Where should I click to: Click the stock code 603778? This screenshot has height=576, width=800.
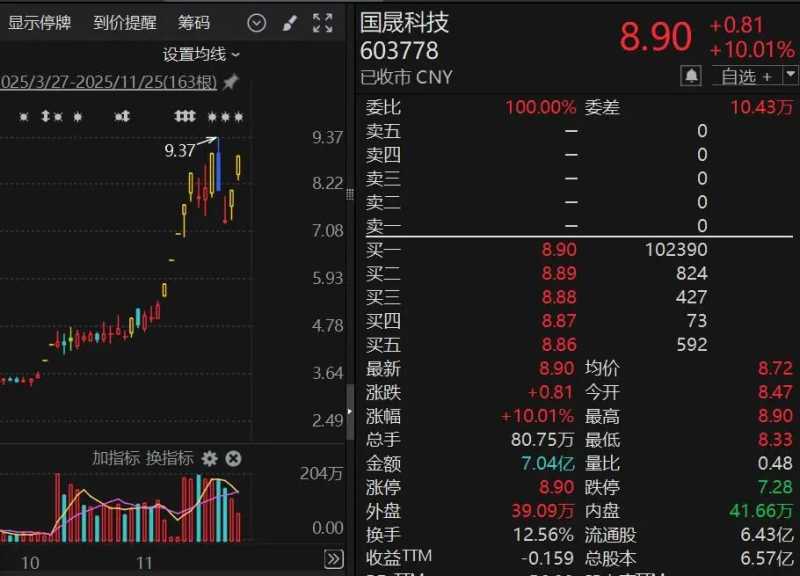pyautogui.click(x=399, y=51)
